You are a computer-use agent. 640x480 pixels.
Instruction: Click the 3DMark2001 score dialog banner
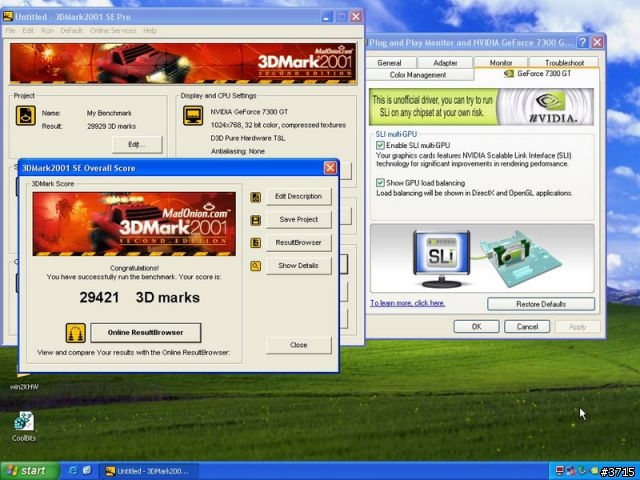pyautogui.click(x=134, y=224)
